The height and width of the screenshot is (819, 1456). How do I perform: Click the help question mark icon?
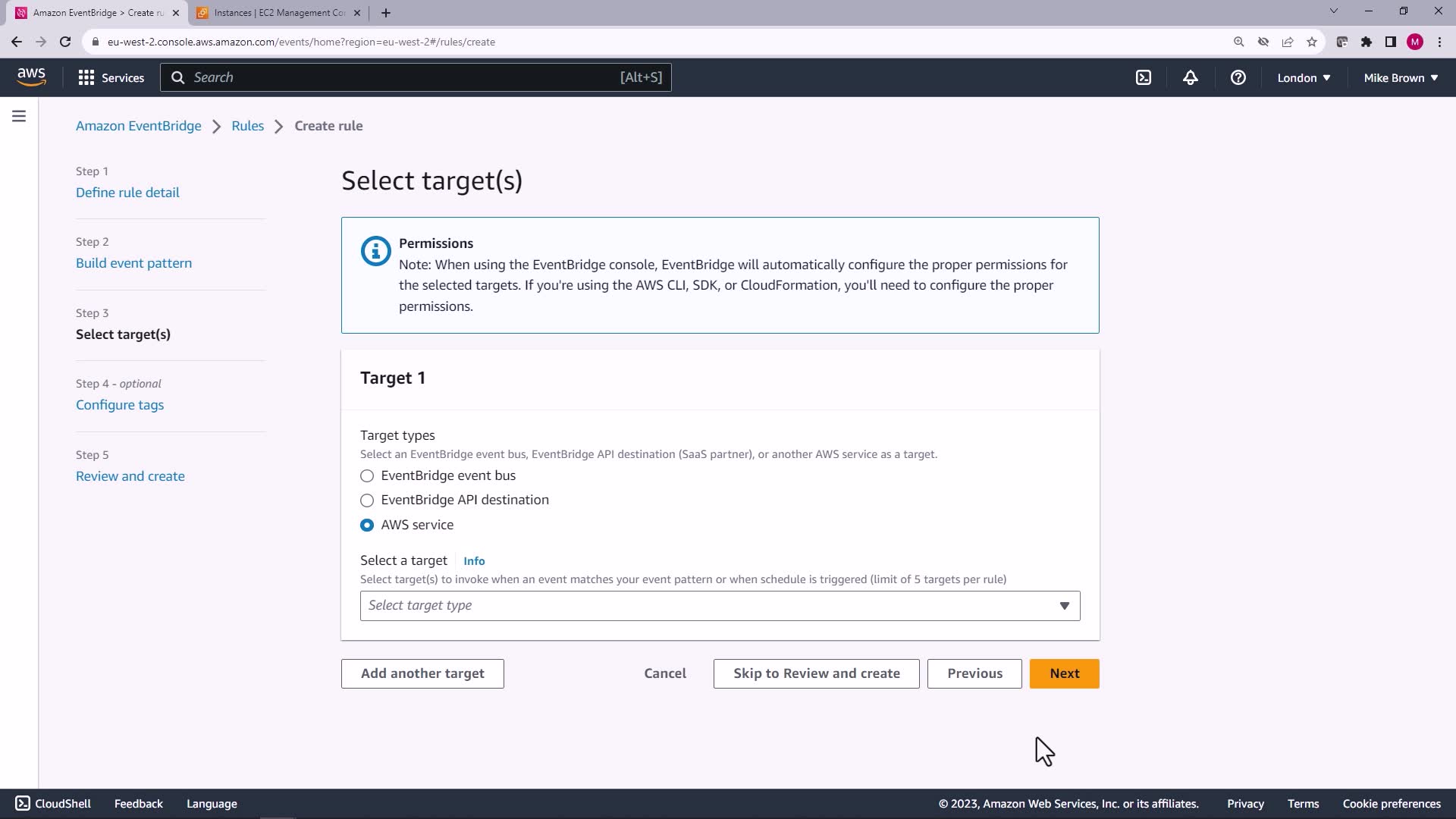[1238, 77]
